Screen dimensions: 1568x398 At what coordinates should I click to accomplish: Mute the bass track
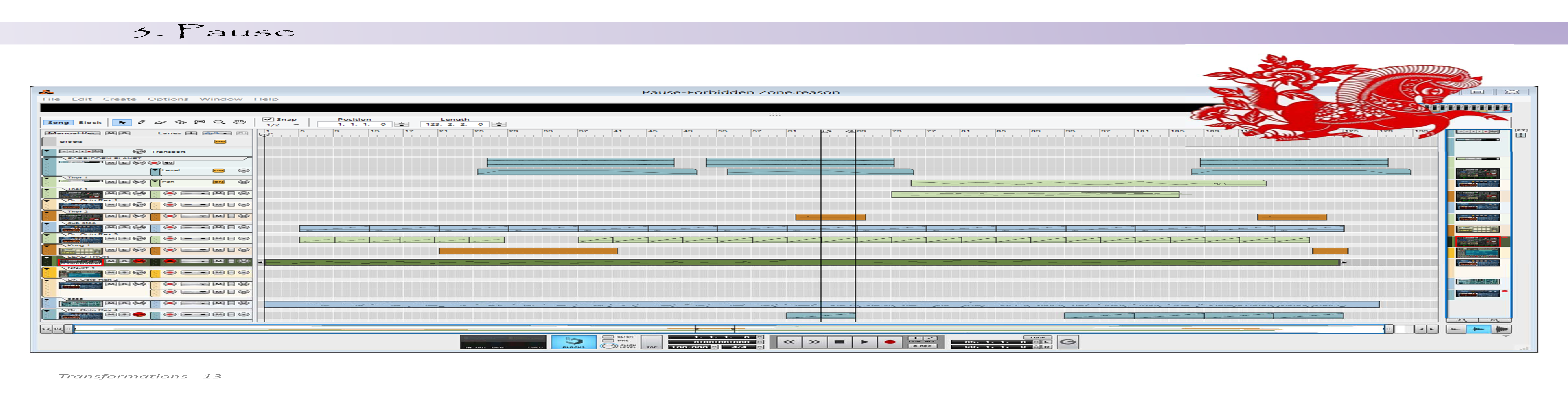point(111,303)
